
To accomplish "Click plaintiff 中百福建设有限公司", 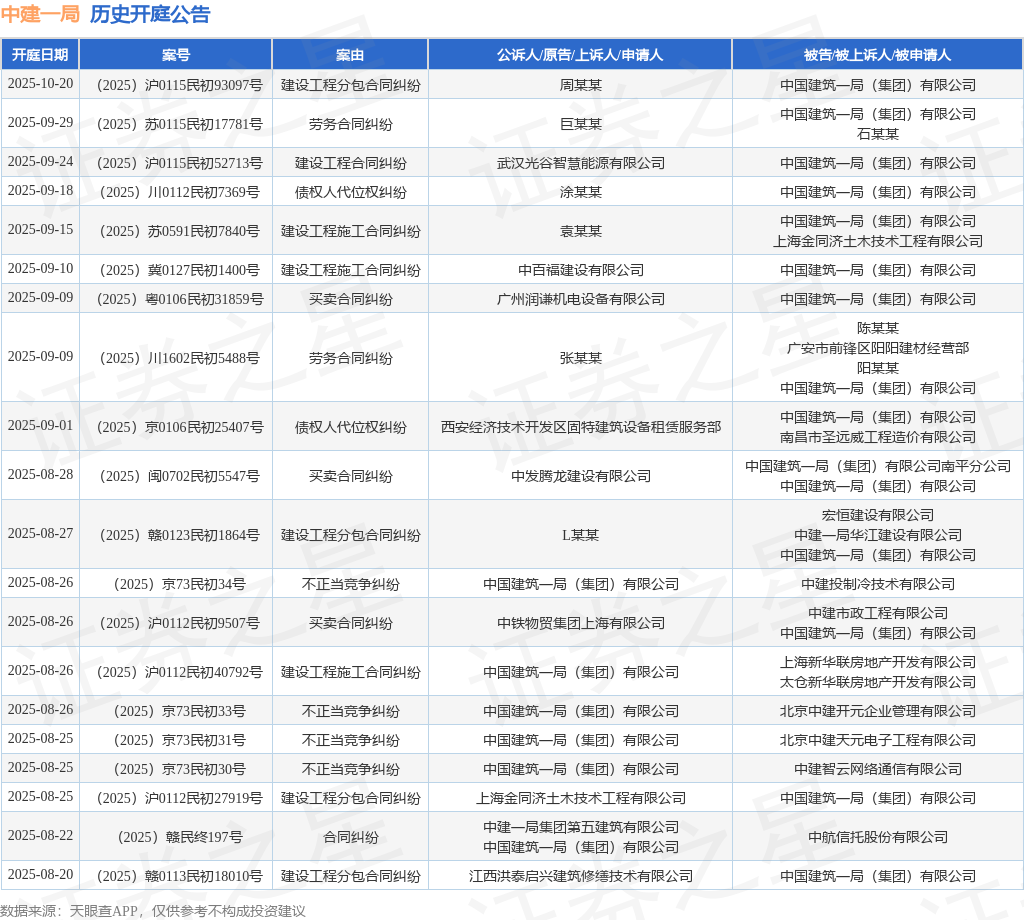I will (580, 270).
